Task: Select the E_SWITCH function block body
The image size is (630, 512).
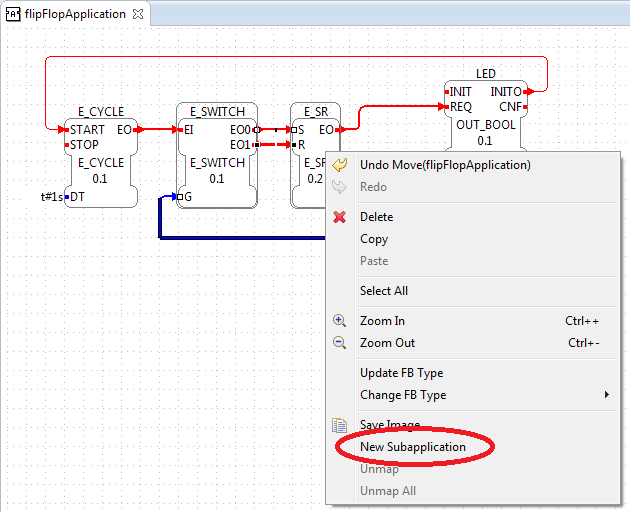Action: [x=217, y=171]
